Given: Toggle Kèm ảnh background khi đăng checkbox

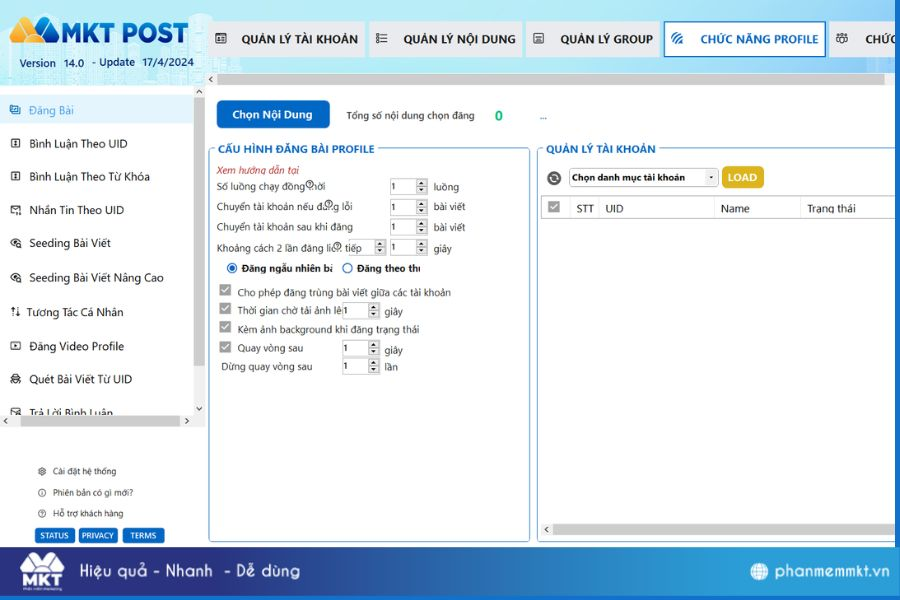Looking at the screenshot, I should pyautogui.click(x=225, y=329).
